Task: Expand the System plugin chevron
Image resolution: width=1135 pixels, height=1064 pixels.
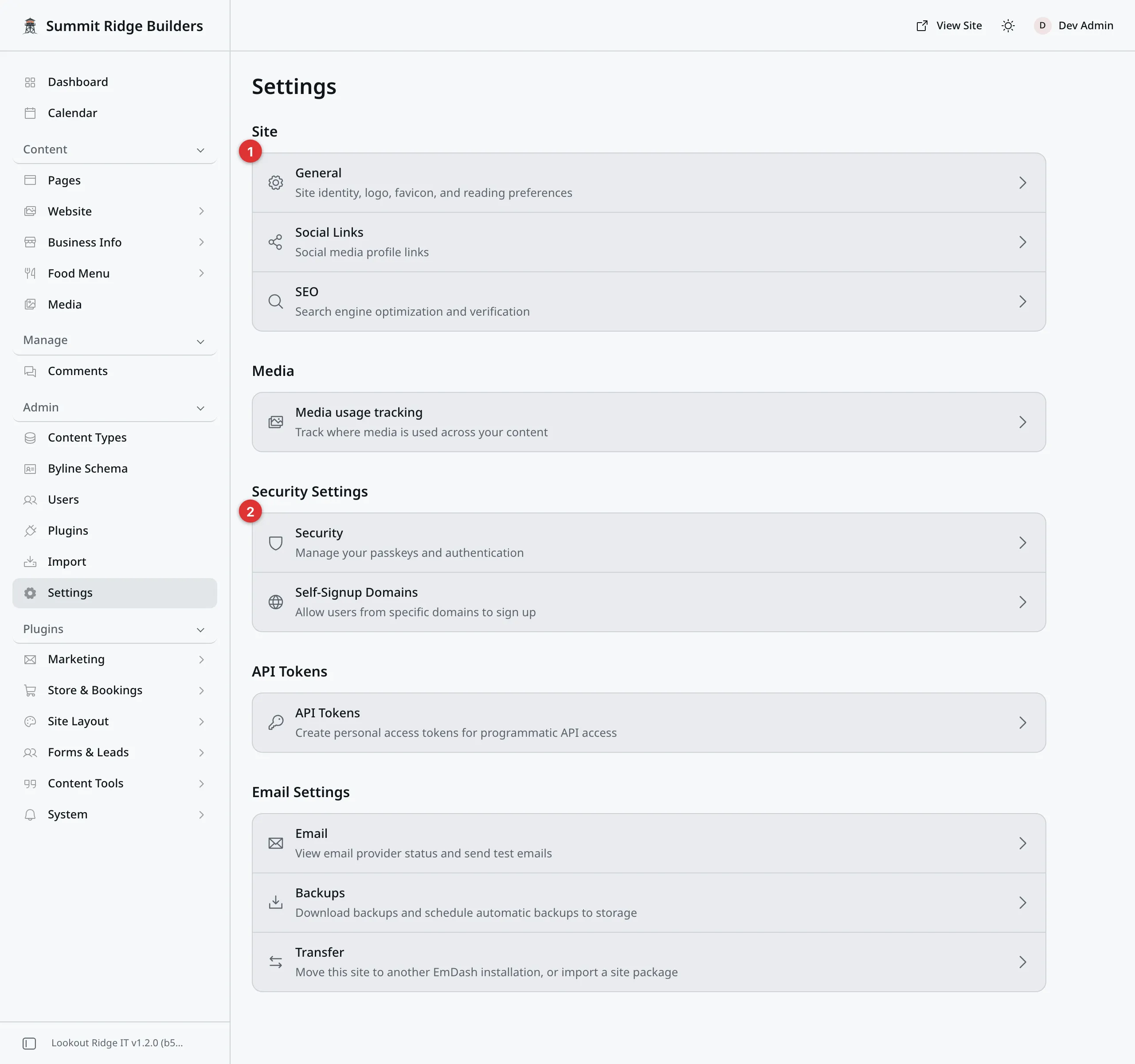Action: pos(201,814)
